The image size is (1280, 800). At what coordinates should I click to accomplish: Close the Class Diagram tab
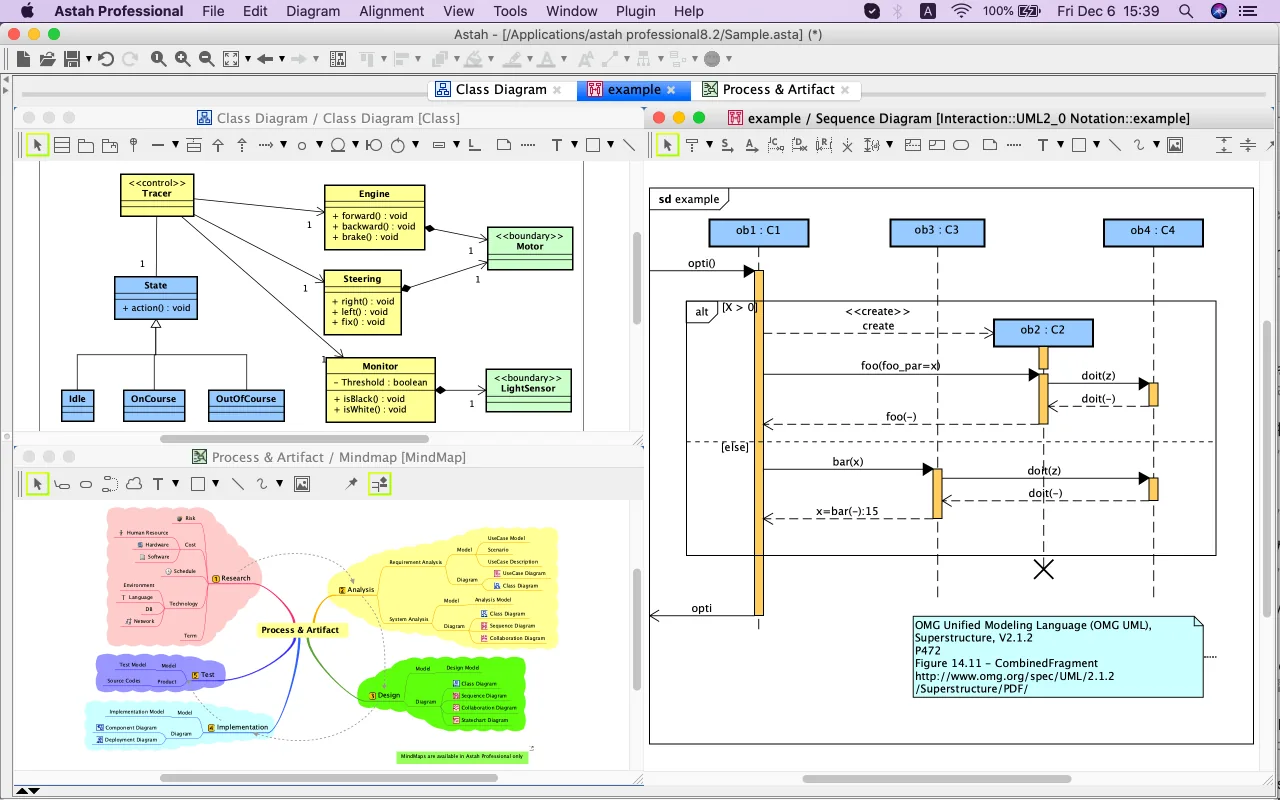pos(557,89)
